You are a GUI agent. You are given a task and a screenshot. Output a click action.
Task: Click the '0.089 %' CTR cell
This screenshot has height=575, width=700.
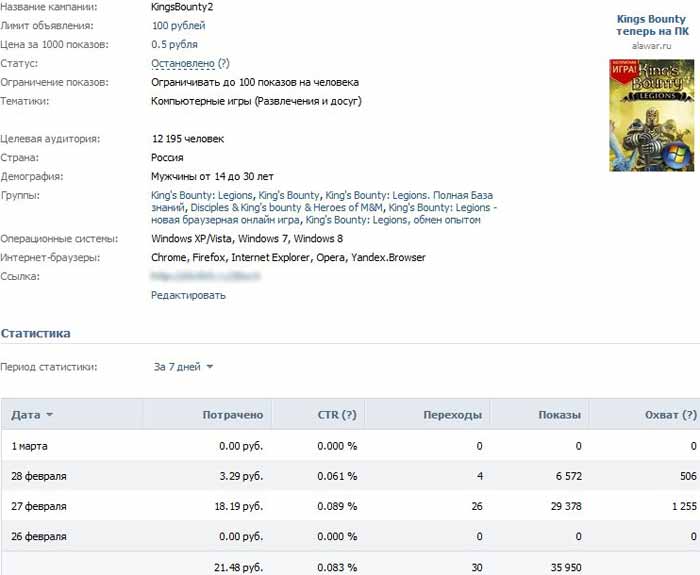click(337, 506)
